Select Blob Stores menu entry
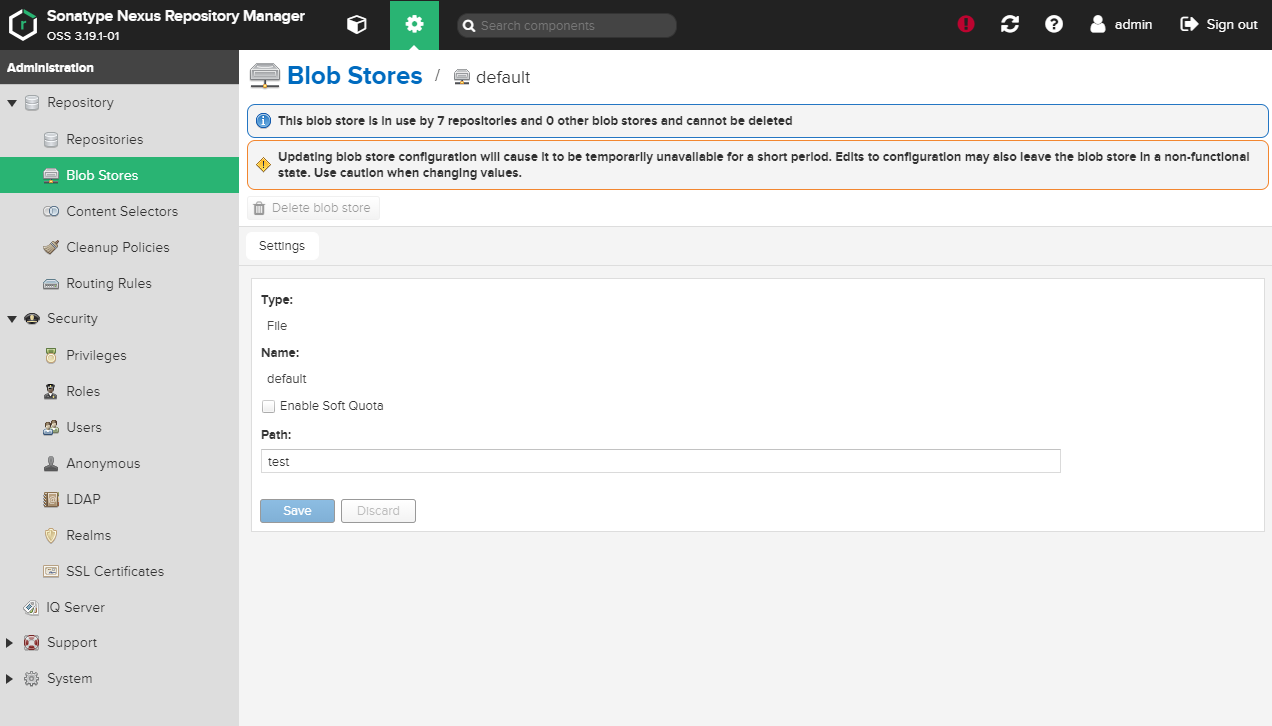Screen dimensions: 1272x726 tap(119, 176)
